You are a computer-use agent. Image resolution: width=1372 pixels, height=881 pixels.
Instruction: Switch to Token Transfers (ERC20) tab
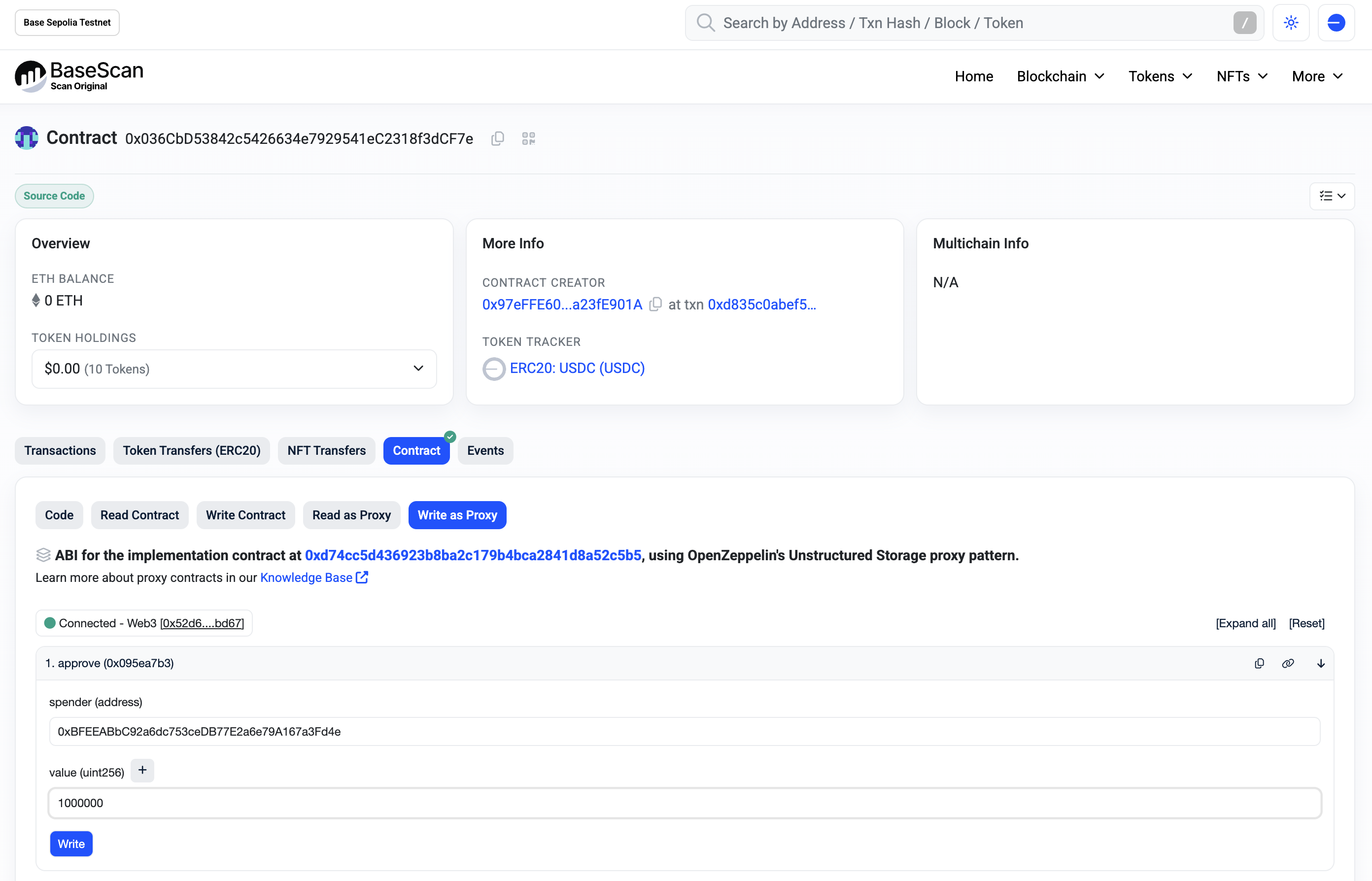[191, 451]
